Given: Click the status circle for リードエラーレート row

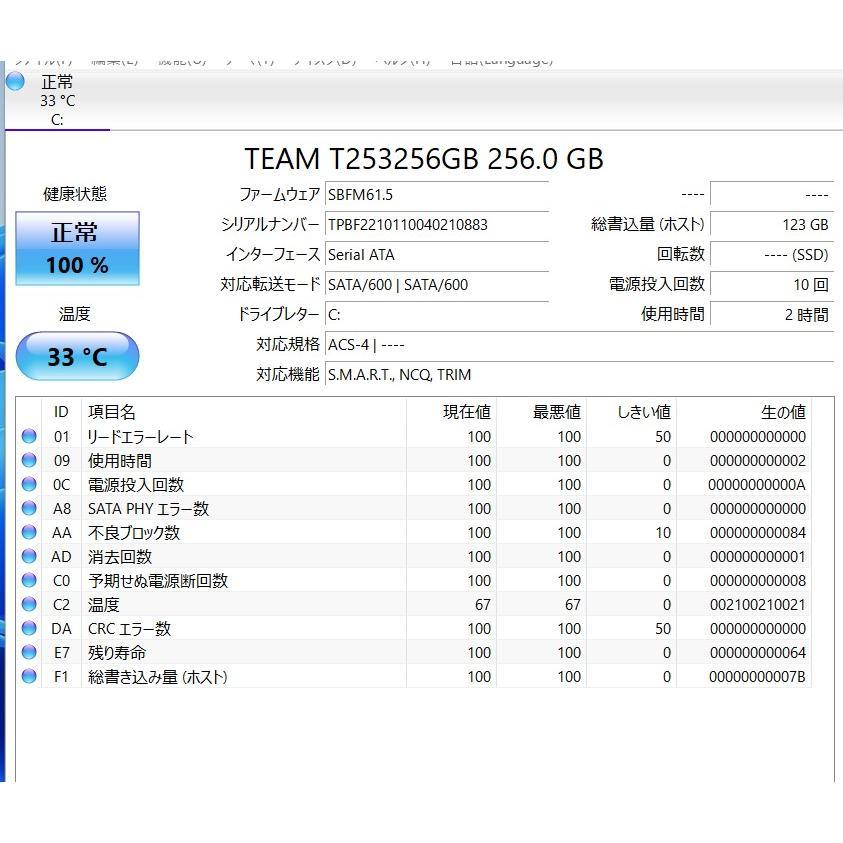Looking at the screenshot, I should point(29,436).
